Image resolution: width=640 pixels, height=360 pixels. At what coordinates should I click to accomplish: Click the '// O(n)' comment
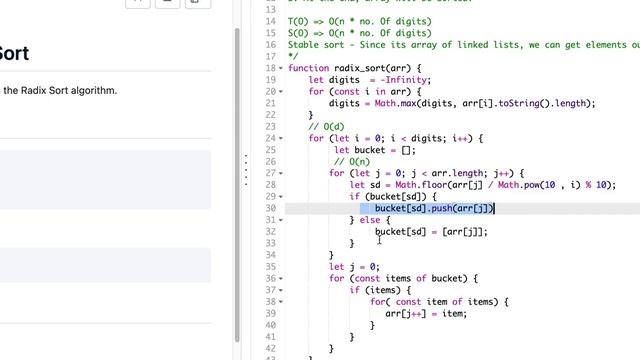click(352, 162)
